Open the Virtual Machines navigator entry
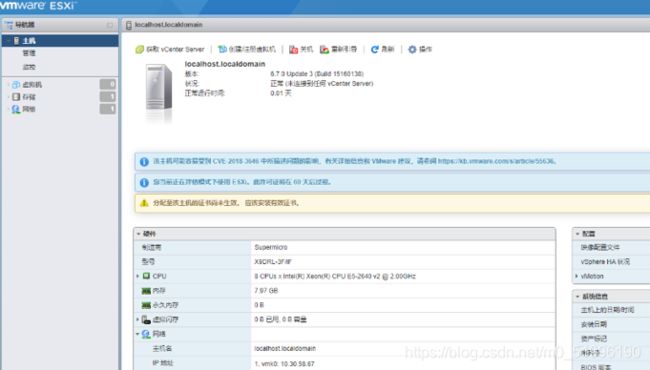 coord(32,85)
